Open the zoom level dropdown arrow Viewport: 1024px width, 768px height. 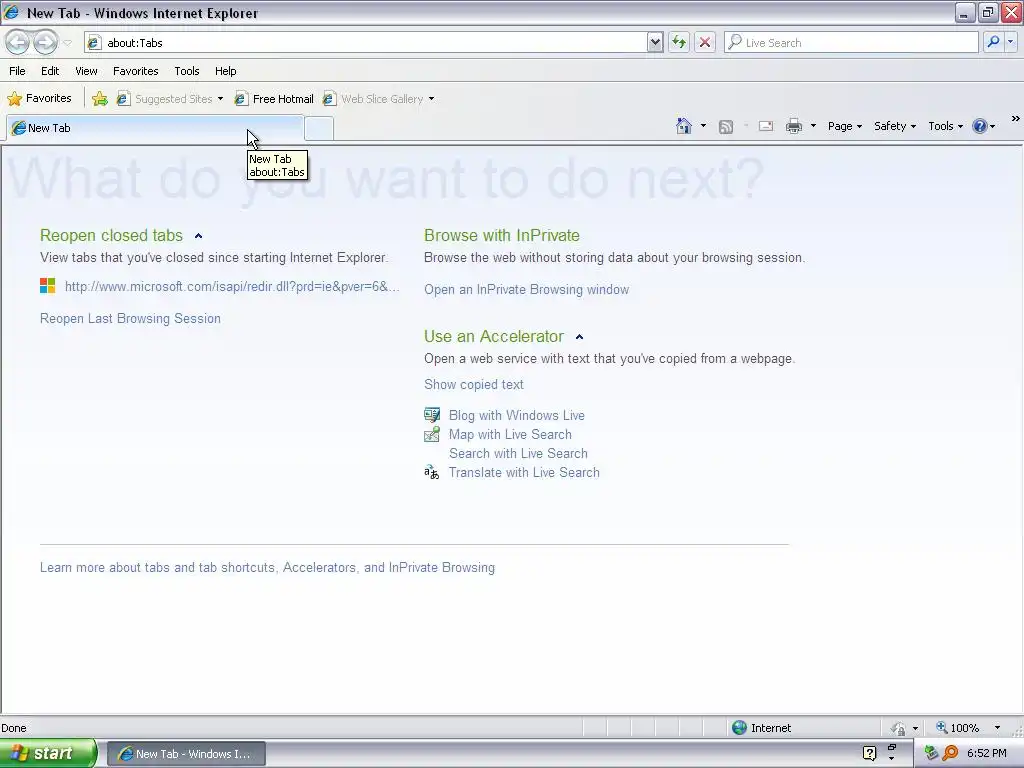(x=997, y=728)
